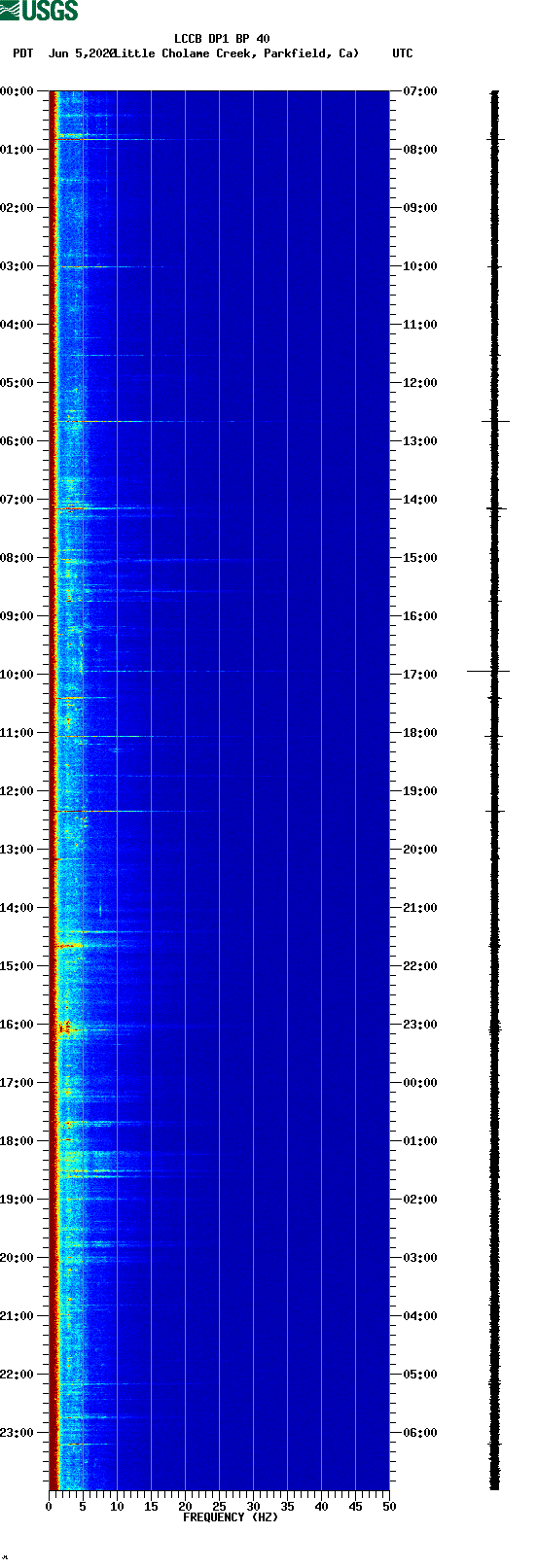This screenshot has height=1568, width=537.
Task: Click the 07:00 PDT time label on left axis
Action: [x=18, y=500]
